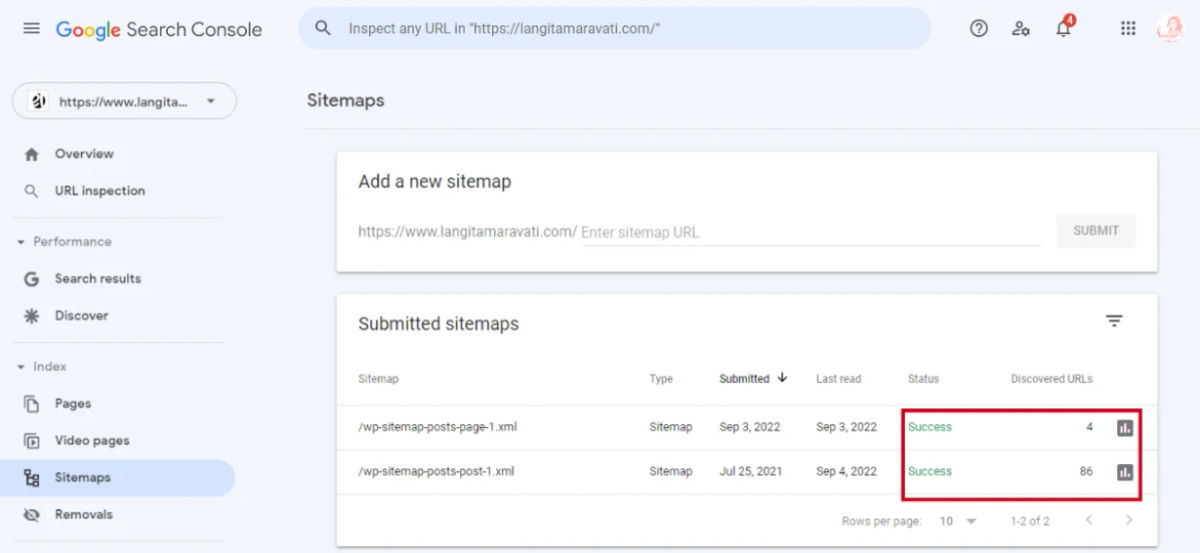Click the Enter sitemap URL field
The image size is (1200, 553).
point(811,232)
